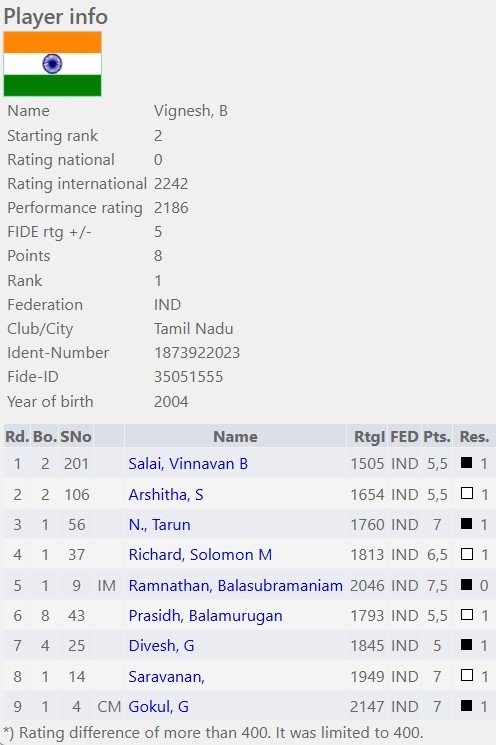Viewport: 496px width, 745px height.
Task: Open the Gokul, G player link
Action: pyautogui.click(x=158, y=707)
